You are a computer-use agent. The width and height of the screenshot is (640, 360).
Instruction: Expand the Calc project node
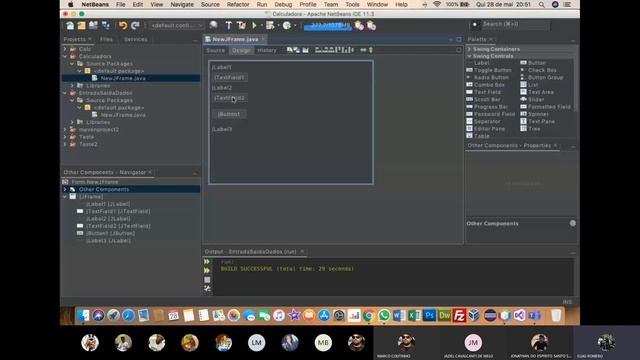coord(65,49)
